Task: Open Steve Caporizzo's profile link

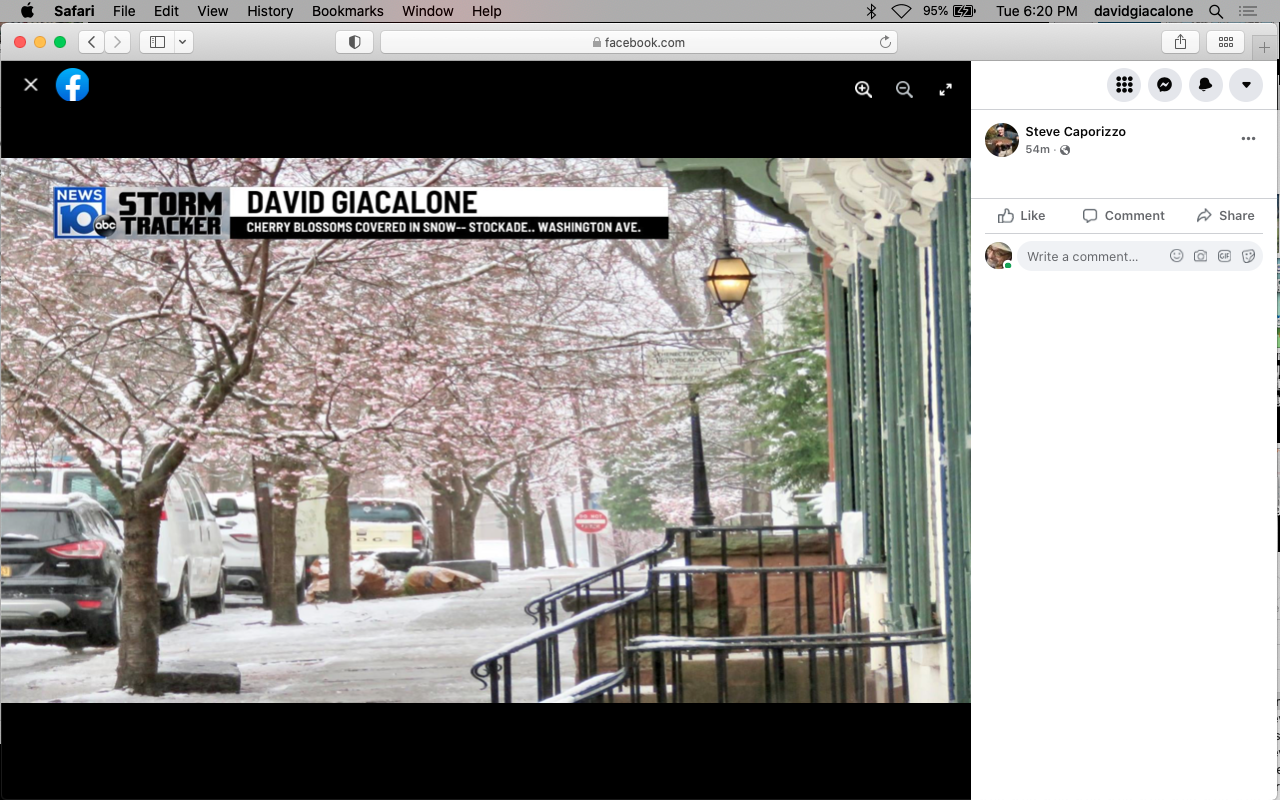Action: 1075,131
